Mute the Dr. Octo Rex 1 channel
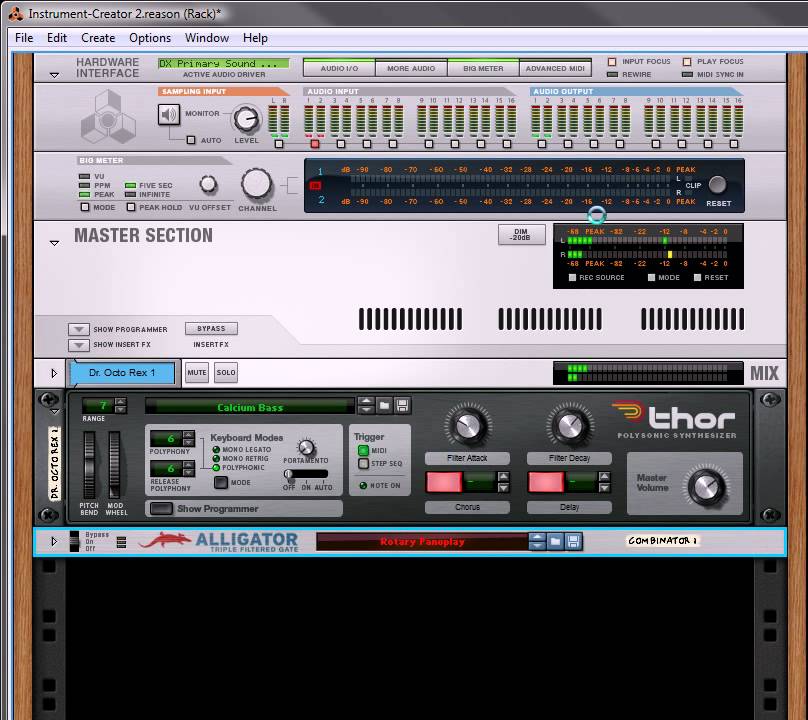 [x=197, y=373]
